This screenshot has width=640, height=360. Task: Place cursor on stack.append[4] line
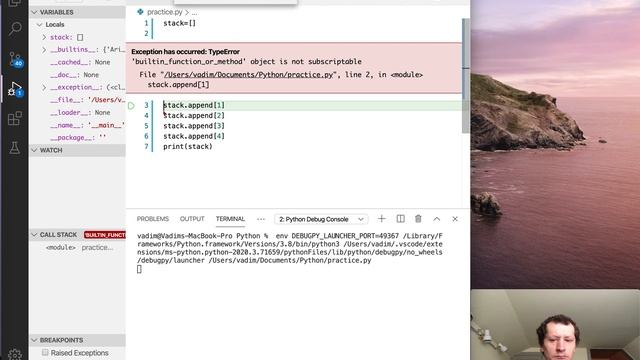(194, 136)
